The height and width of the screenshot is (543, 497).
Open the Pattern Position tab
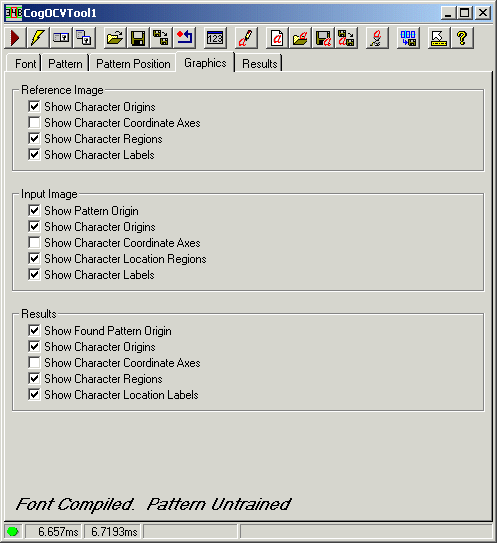coord(133,64)
